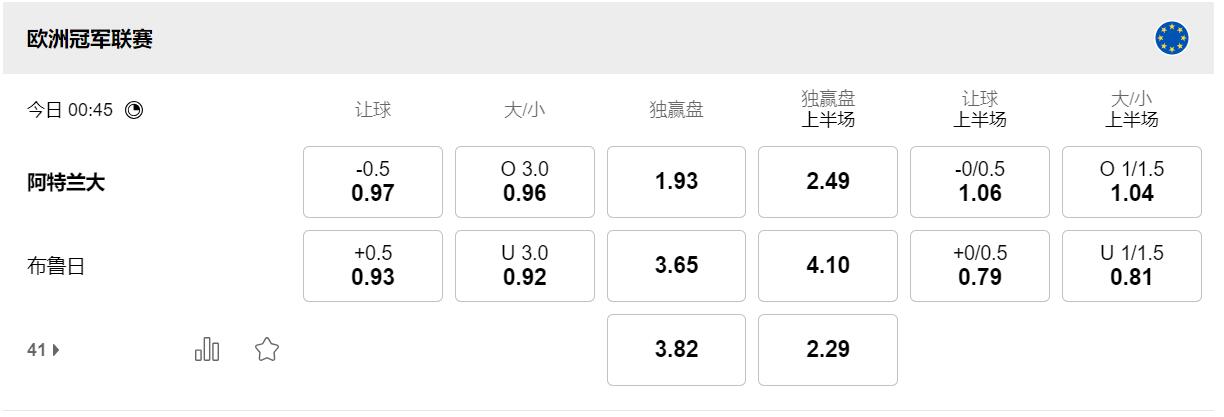1224x417 pixels.
Task: Choose first-half 阿特兰大 win at 2.49
Action: coord(828,182)
